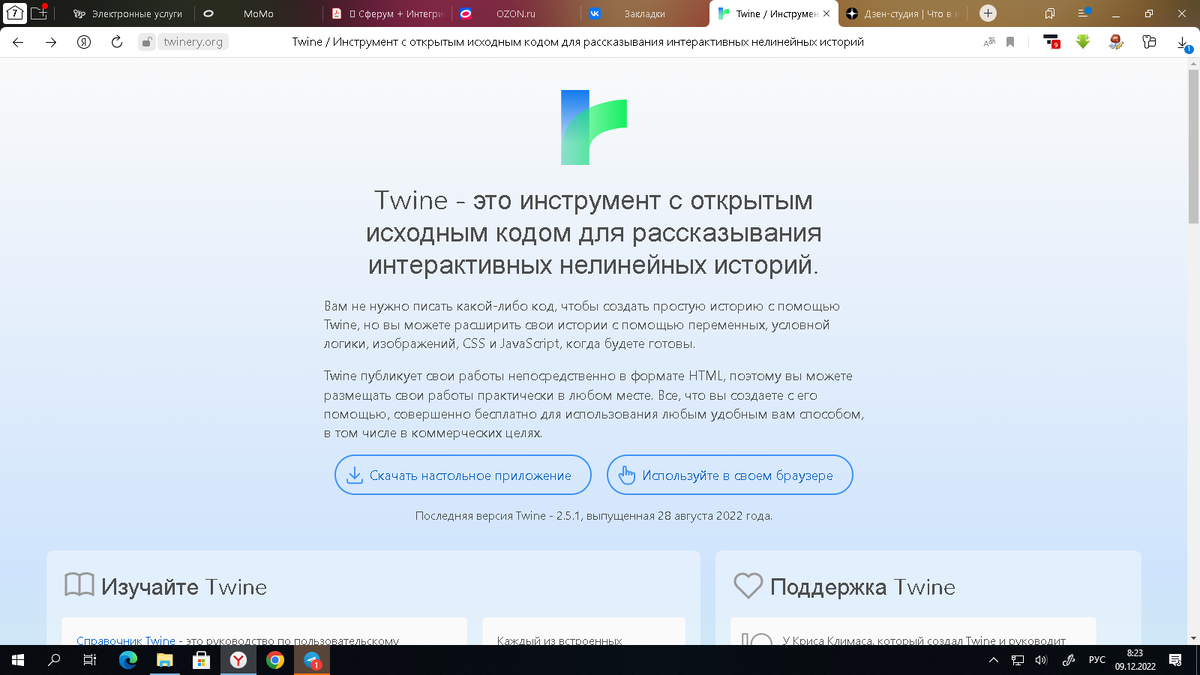1200x675 pixels.
Task: Open the ad blocker extension with red badge
Action: tap(1051, 42)
